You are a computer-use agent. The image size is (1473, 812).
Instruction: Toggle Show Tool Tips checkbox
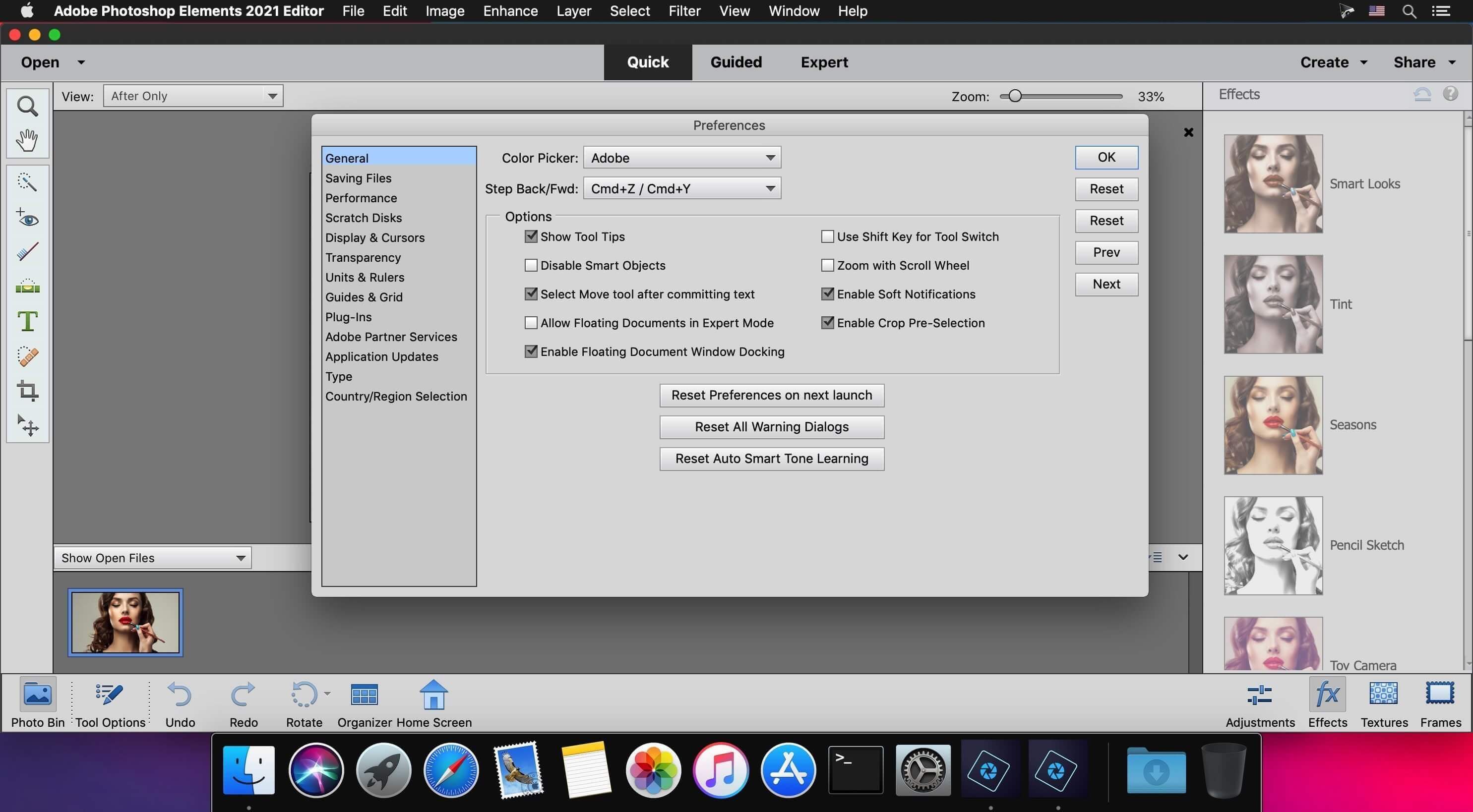(529, 236)
